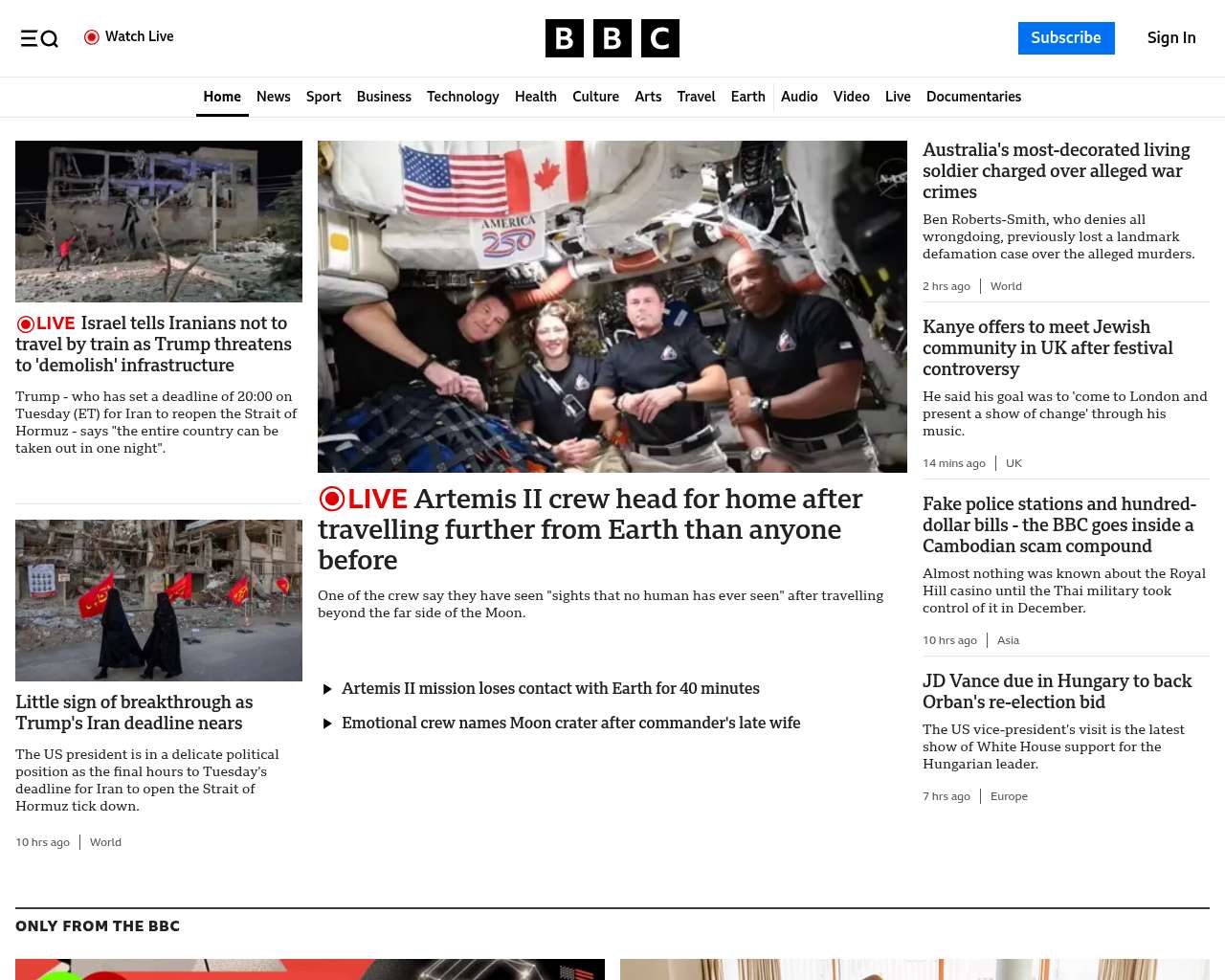Open the Artemis II crew photo
Image resolution: width=1225 pixels, height=980 pixels.
pyautogui.click(x=612, y=306)
